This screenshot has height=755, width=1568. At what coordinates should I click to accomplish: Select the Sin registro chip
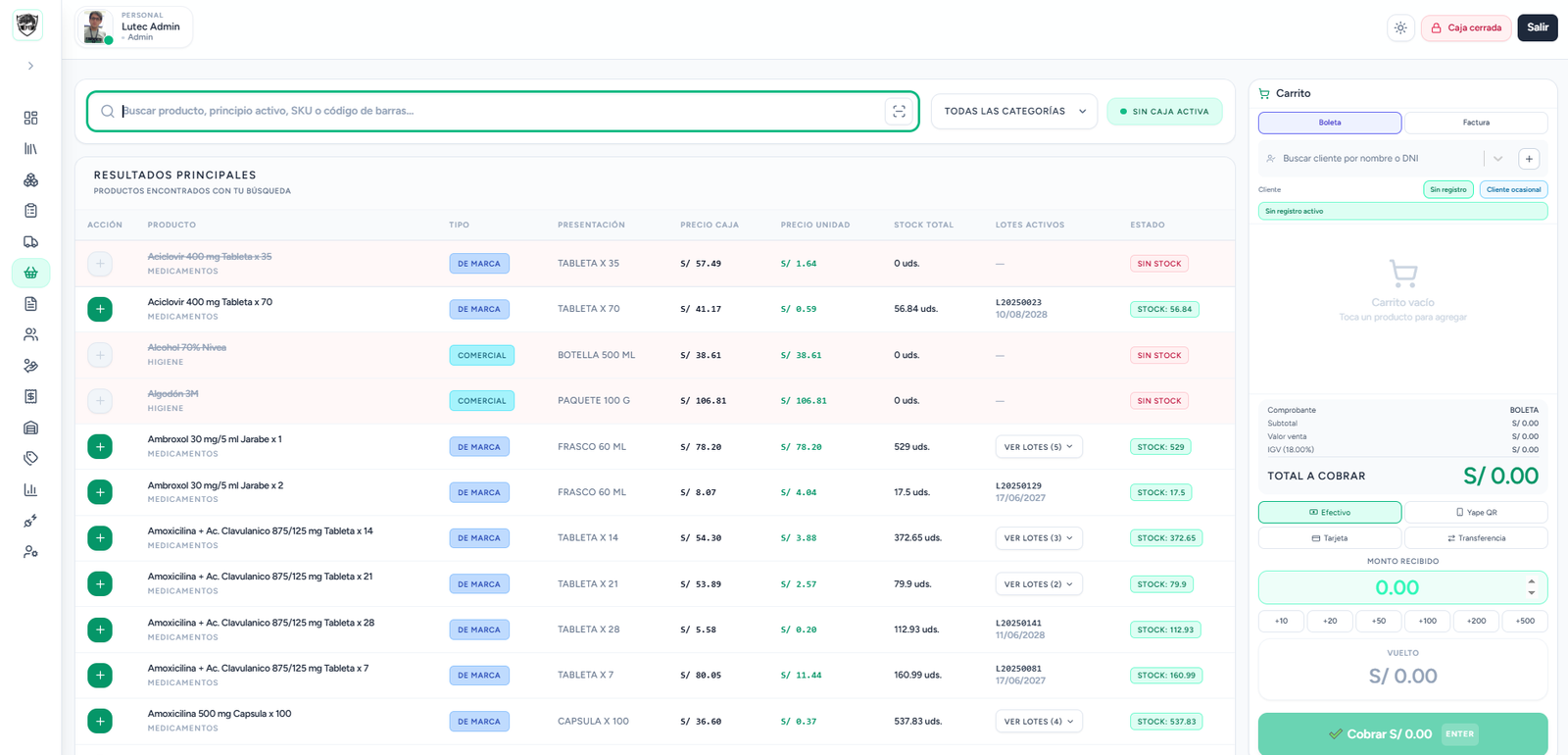(x=1448, y=189)
